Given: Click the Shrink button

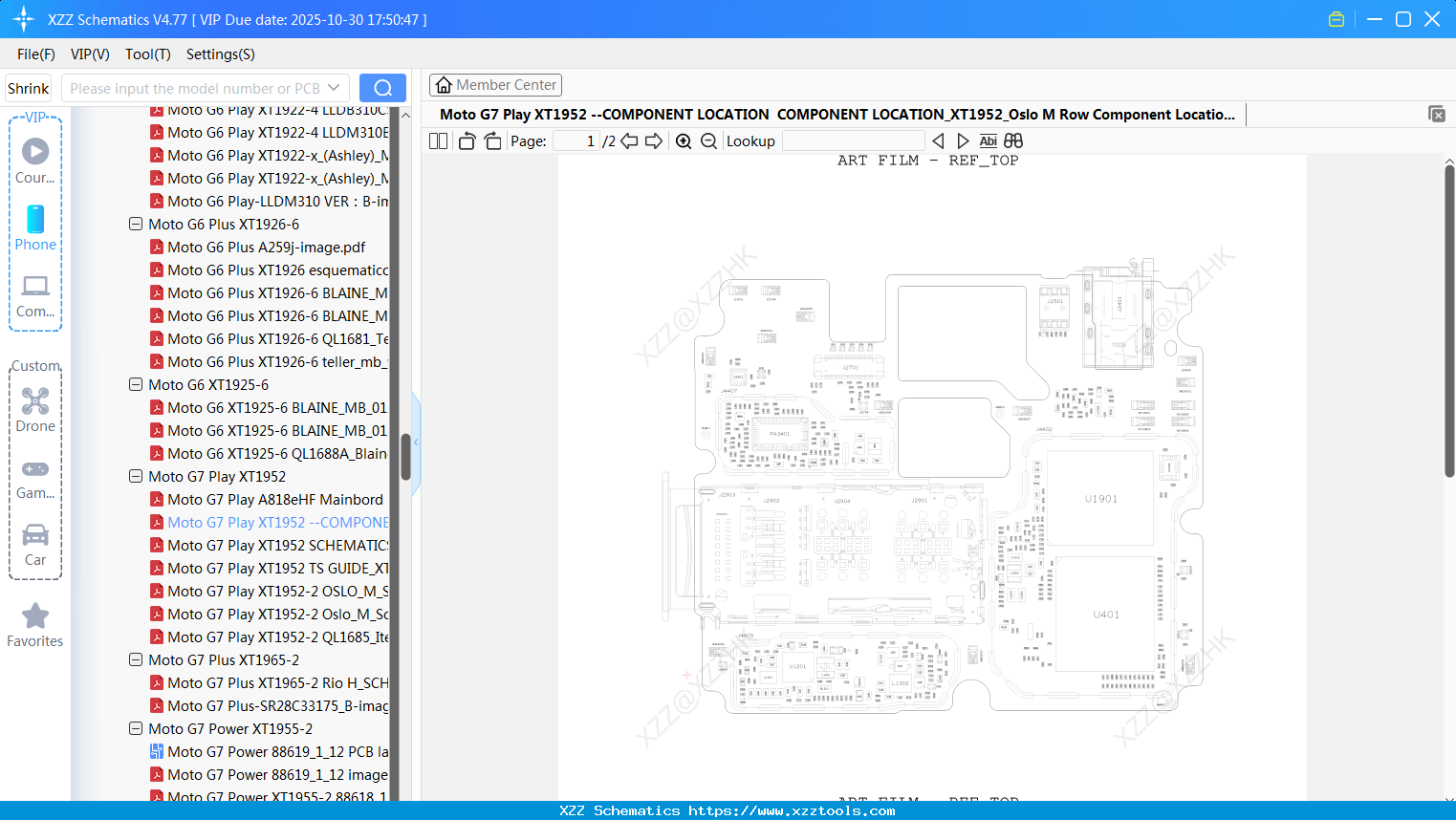Looking at the screenshot, I should pos(27,88).
